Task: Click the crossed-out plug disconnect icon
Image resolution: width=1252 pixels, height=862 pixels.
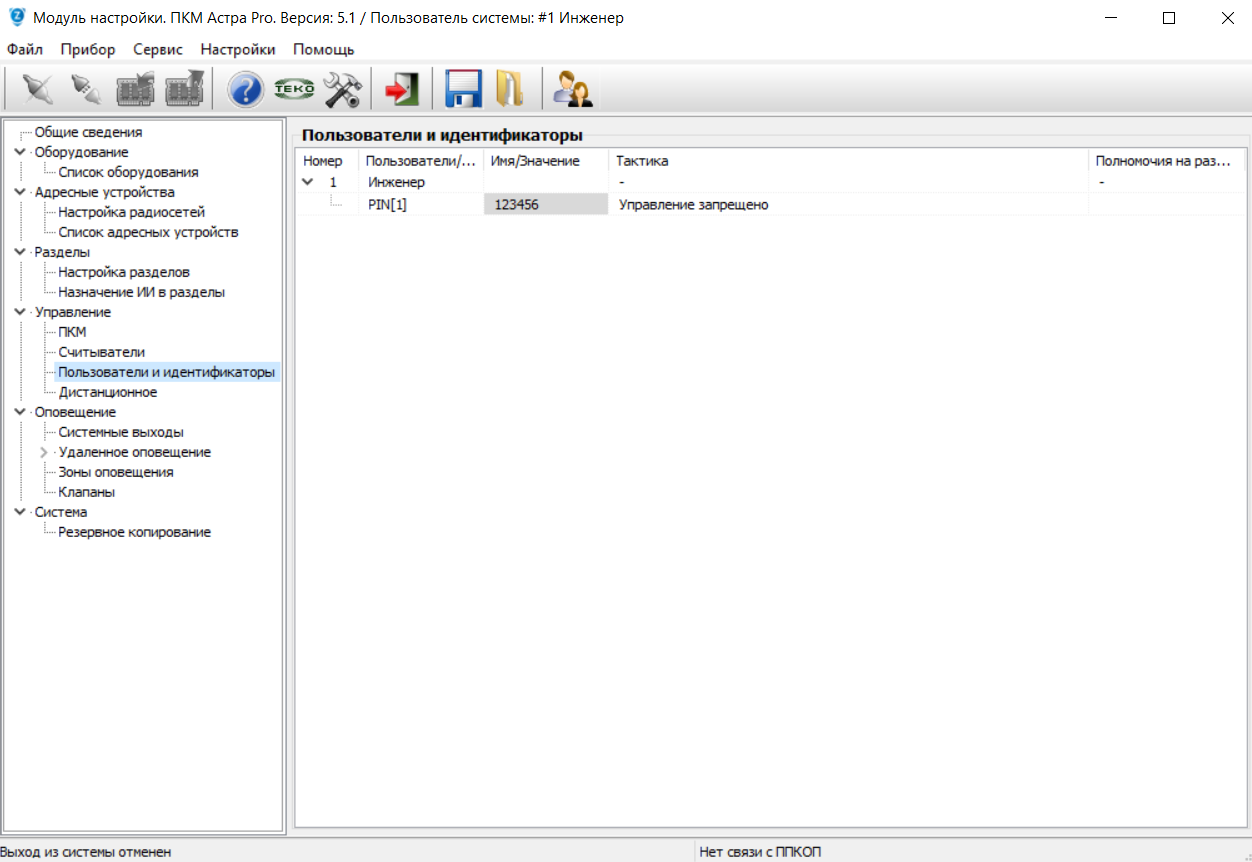Action: point(37,90)
